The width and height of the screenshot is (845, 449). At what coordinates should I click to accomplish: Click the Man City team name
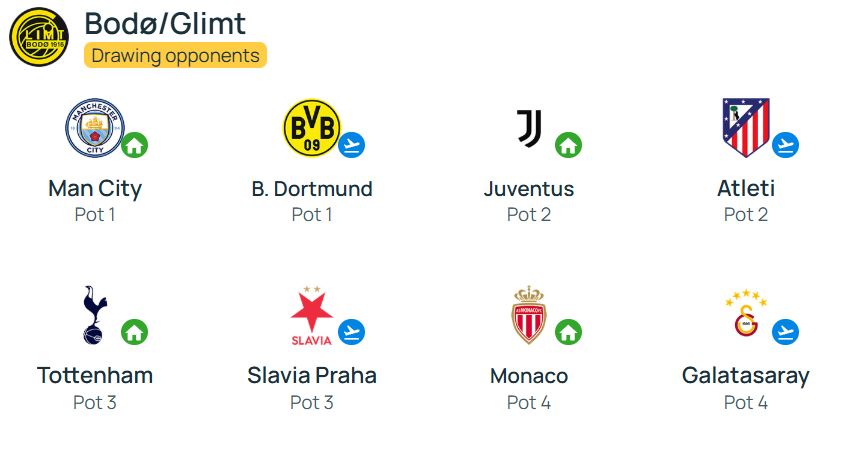(x=95, y=189)
